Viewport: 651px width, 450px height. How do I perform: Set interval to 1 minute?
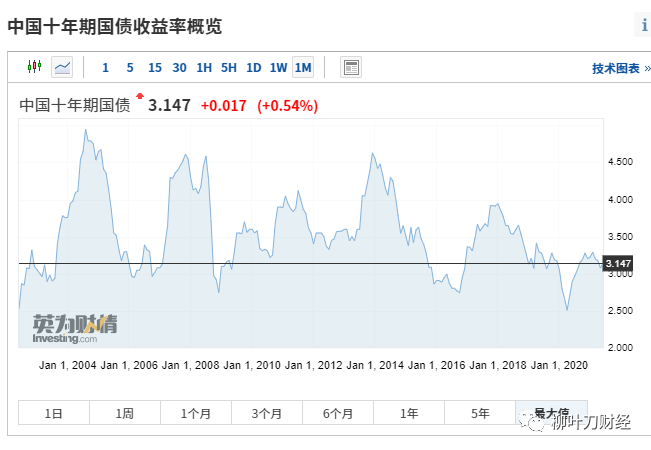pyautogui.click(x=105, y=67)
